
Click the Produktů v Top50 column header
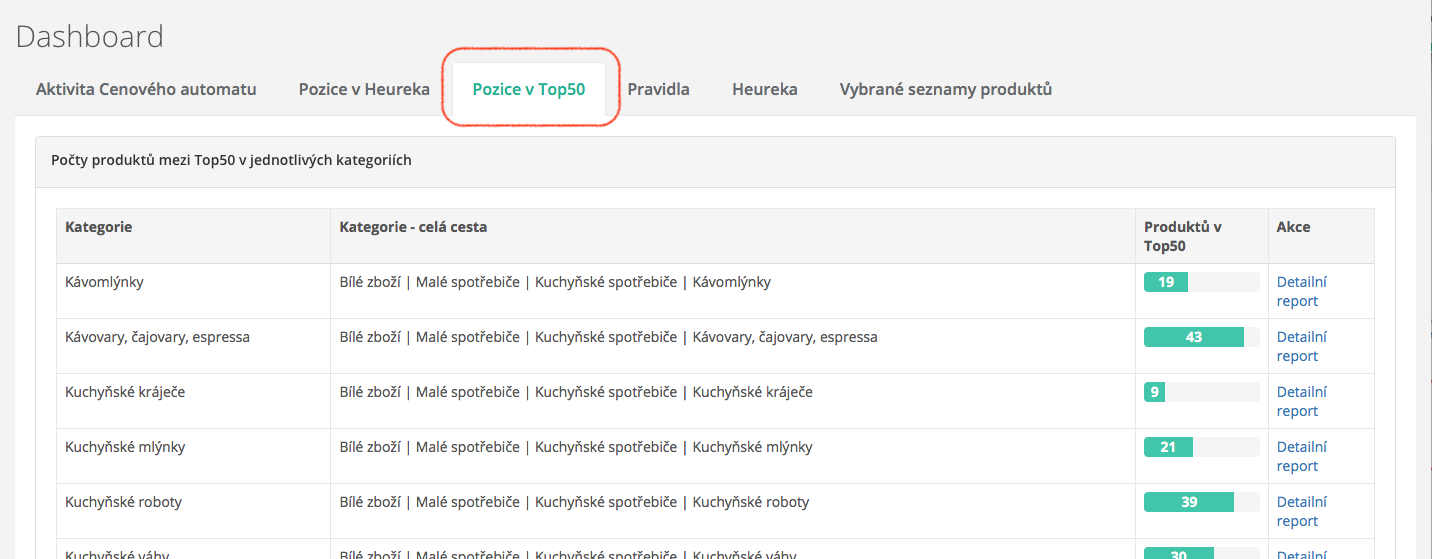[1183, 236]
